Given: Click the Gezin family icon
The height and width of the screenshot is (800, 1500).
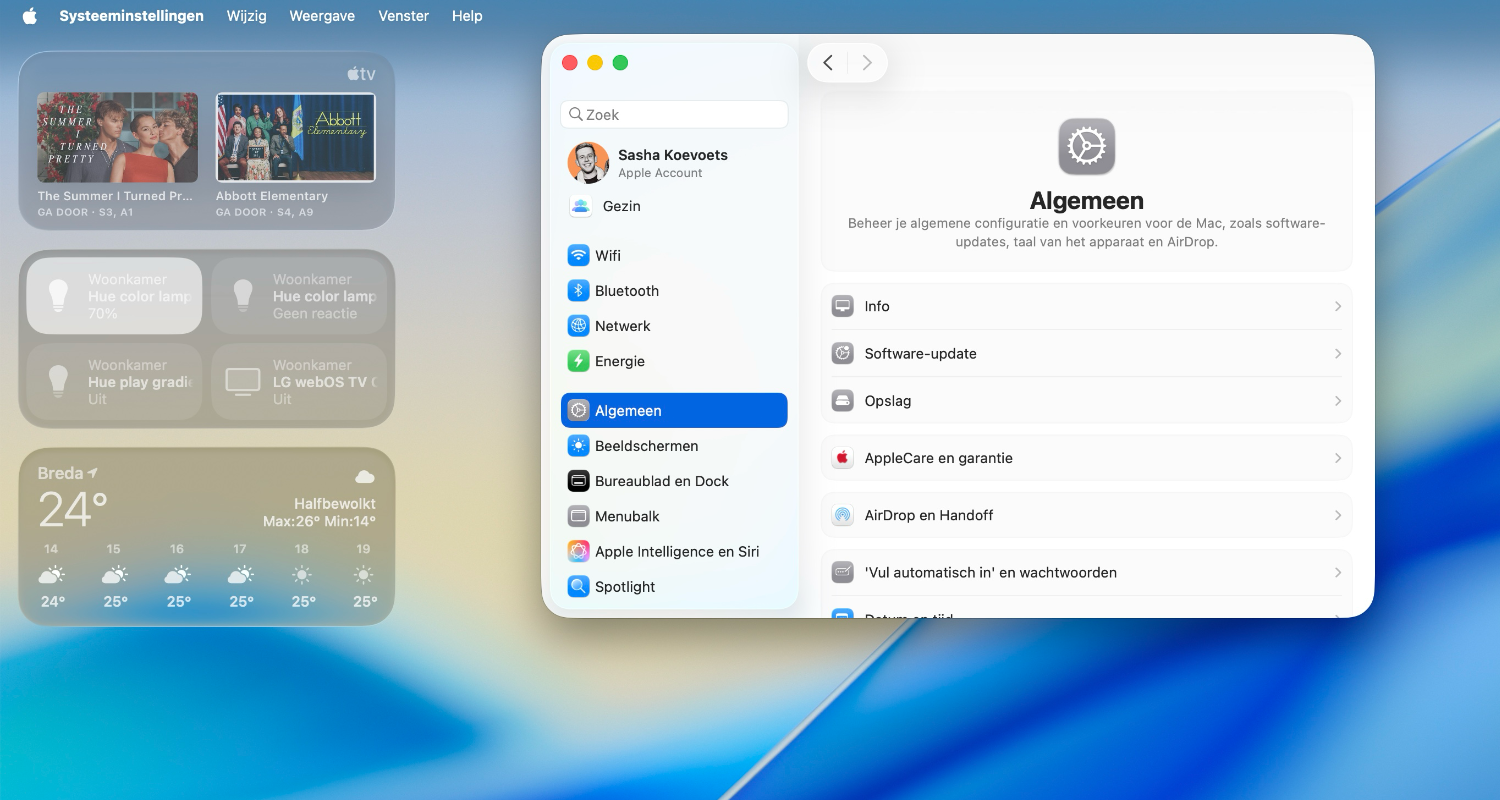Looking at the screenshot, I should (581, 206).
